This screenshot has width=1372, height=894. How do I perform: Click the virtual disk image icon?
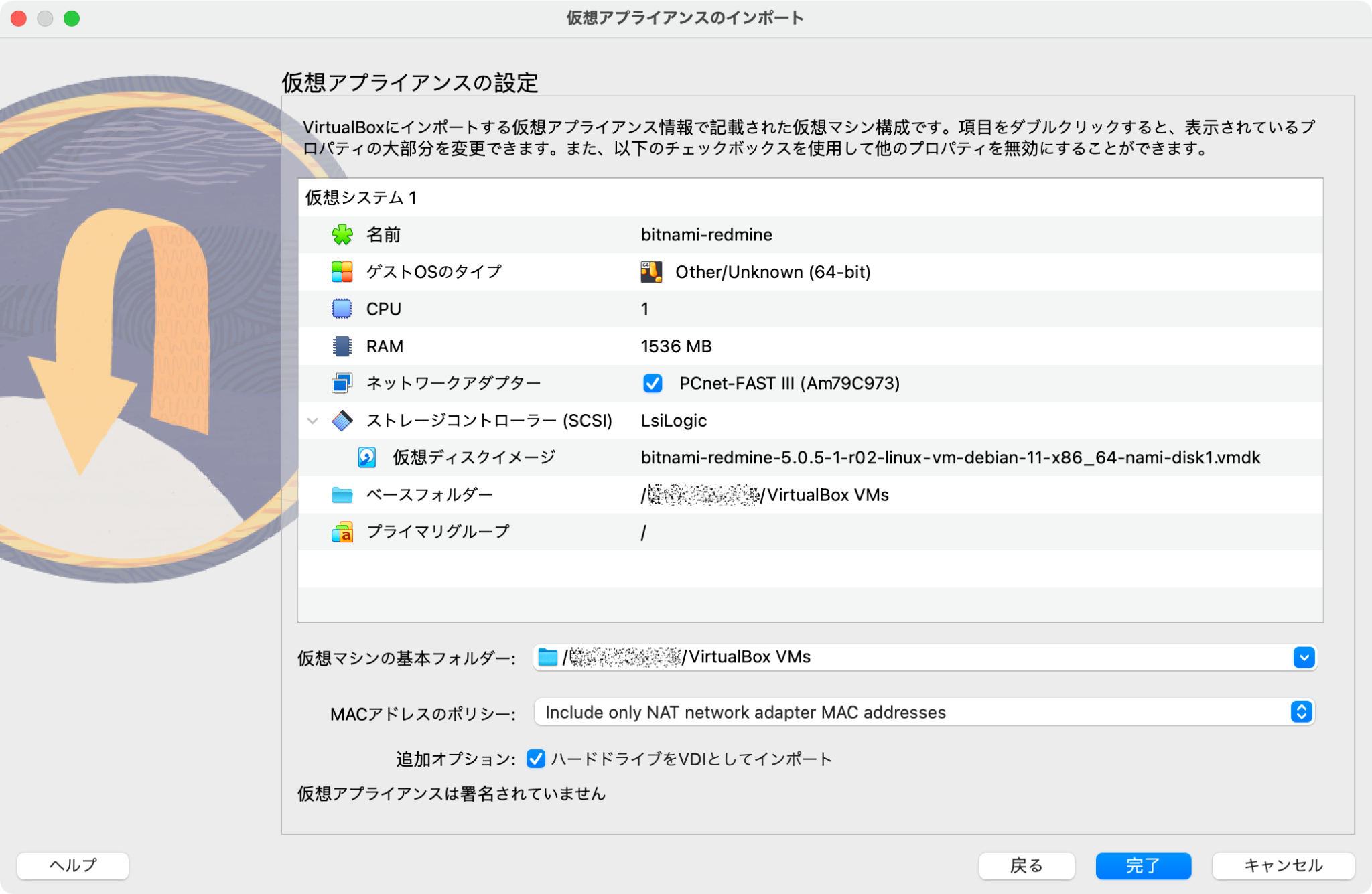click(365, 458)
